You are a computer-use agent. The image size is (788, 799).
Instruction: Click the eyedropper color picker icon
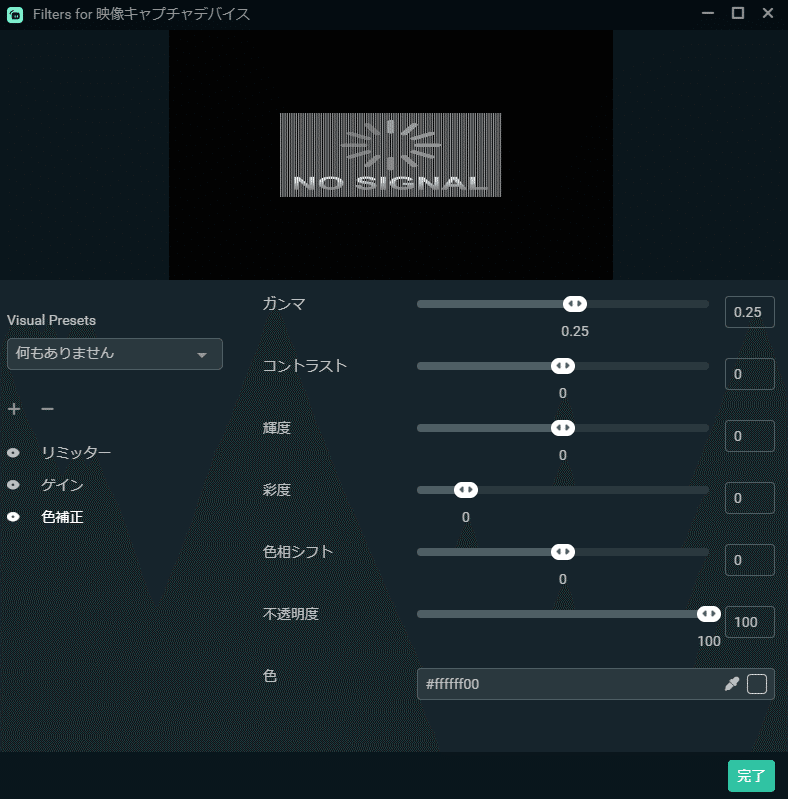pyautogui.click(x=732, y=684)
